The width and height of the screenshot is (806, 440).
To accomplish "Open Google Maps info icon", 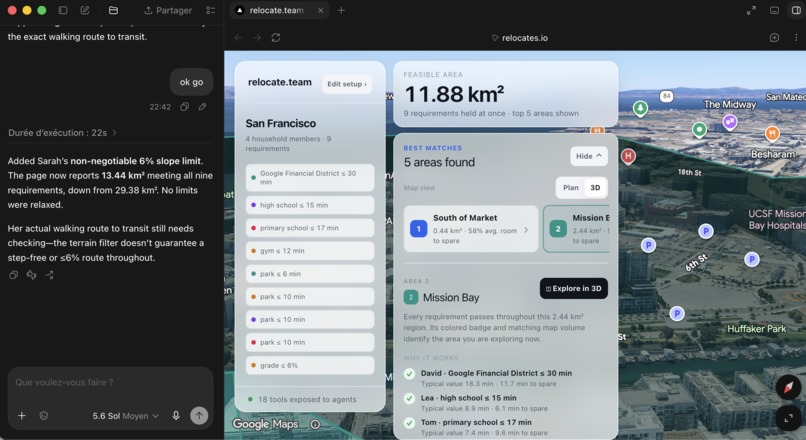I will click(x=315, y=424).
